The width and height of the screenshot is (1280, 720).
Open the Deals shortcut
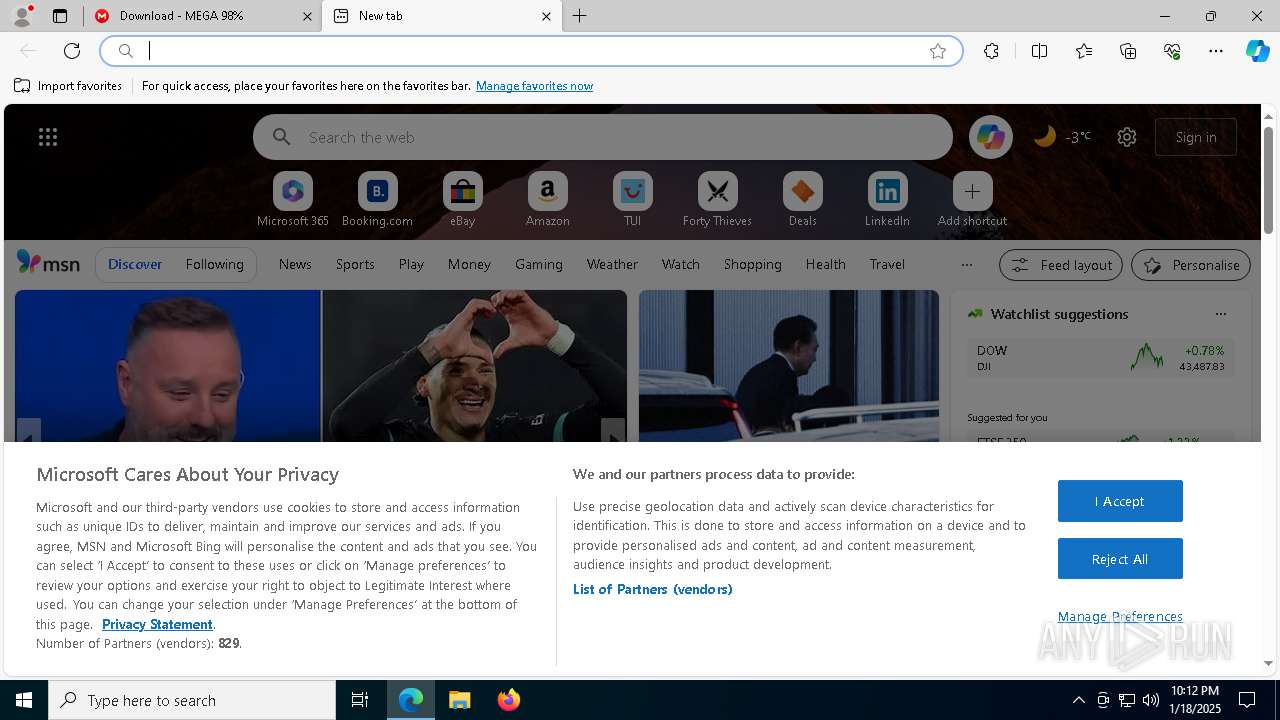[x=803, y=199]
